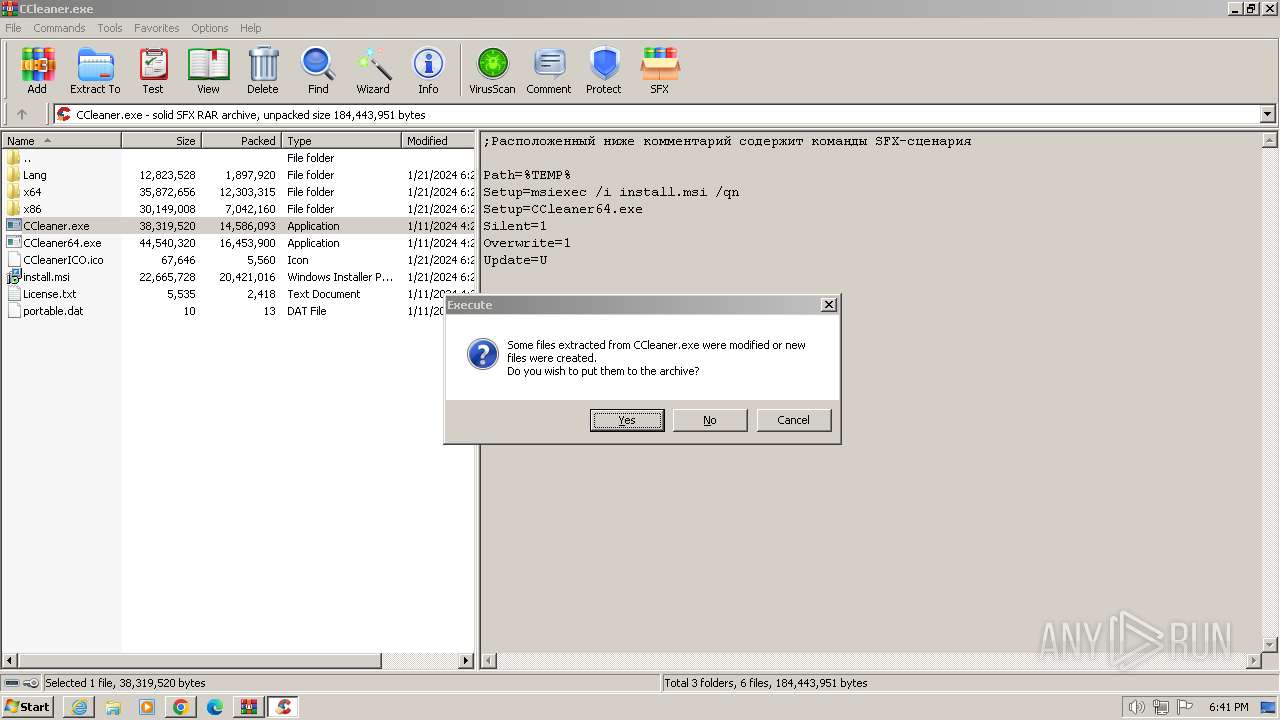Viewport: 1280px width, 720px height.
Task: Select the License.txt file icon
Action: (13, 294)
